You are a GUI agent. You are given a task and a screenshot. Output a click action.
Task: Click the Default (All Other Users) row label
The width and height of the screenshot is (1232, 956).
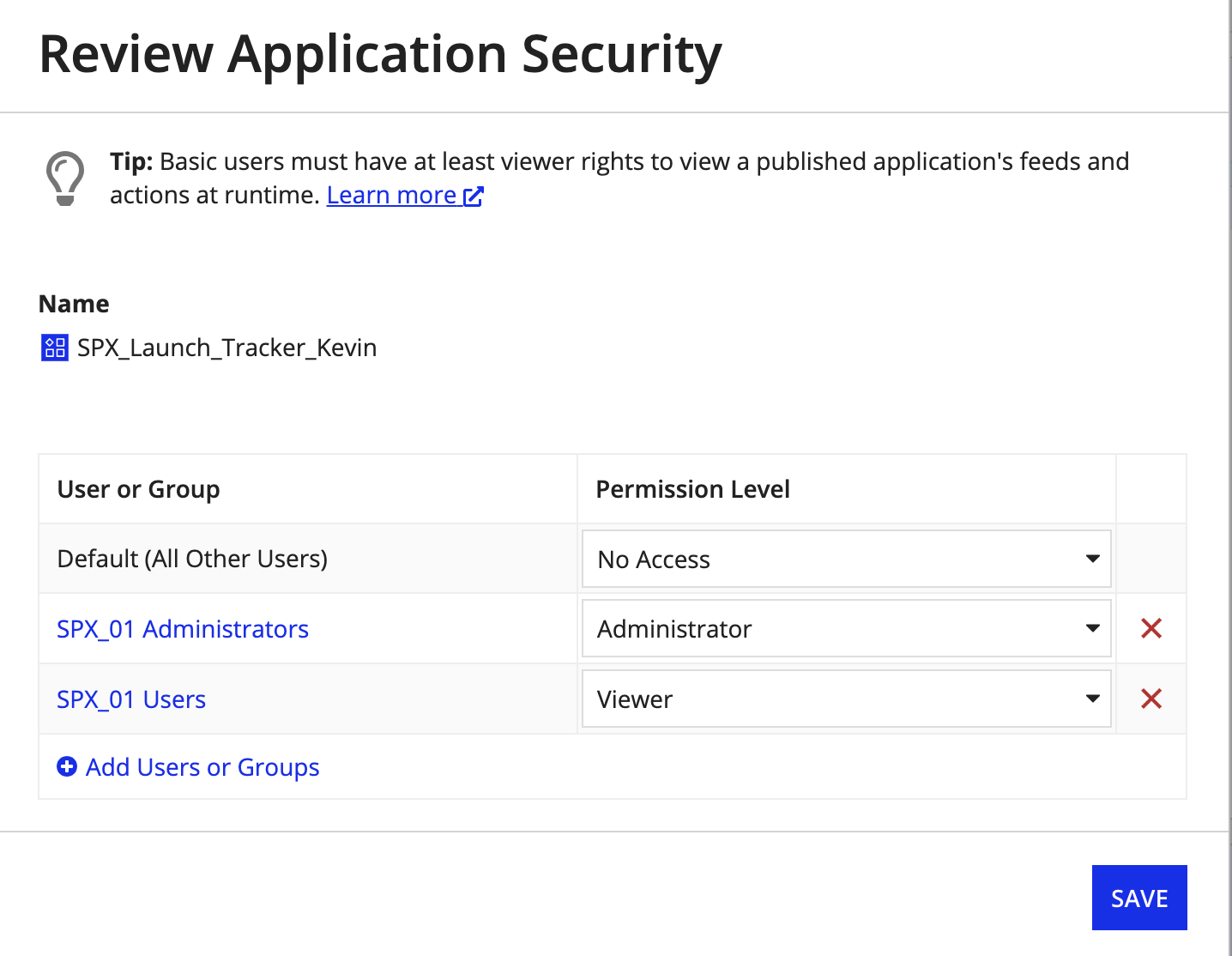pyautogui.click(x=192, y=559)
